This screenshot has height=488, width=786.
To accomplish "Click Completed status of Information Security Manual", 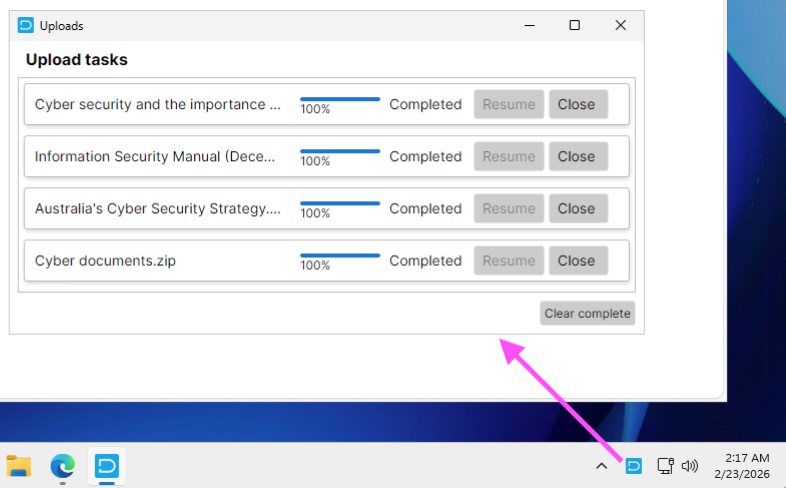I will [426, 156].
